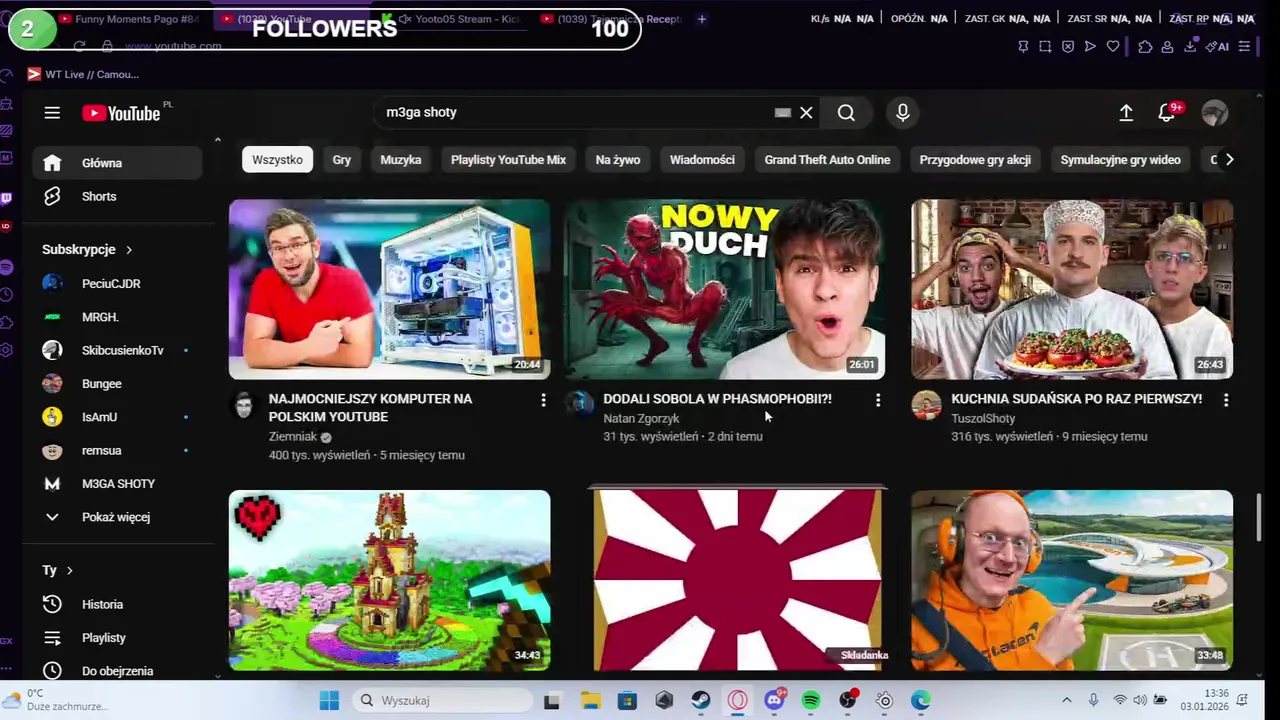Image resolution: width=1280 pixels, height=720 pixels.
Task: Open the TuszolShoty channel link
Action: coord(983,419)
